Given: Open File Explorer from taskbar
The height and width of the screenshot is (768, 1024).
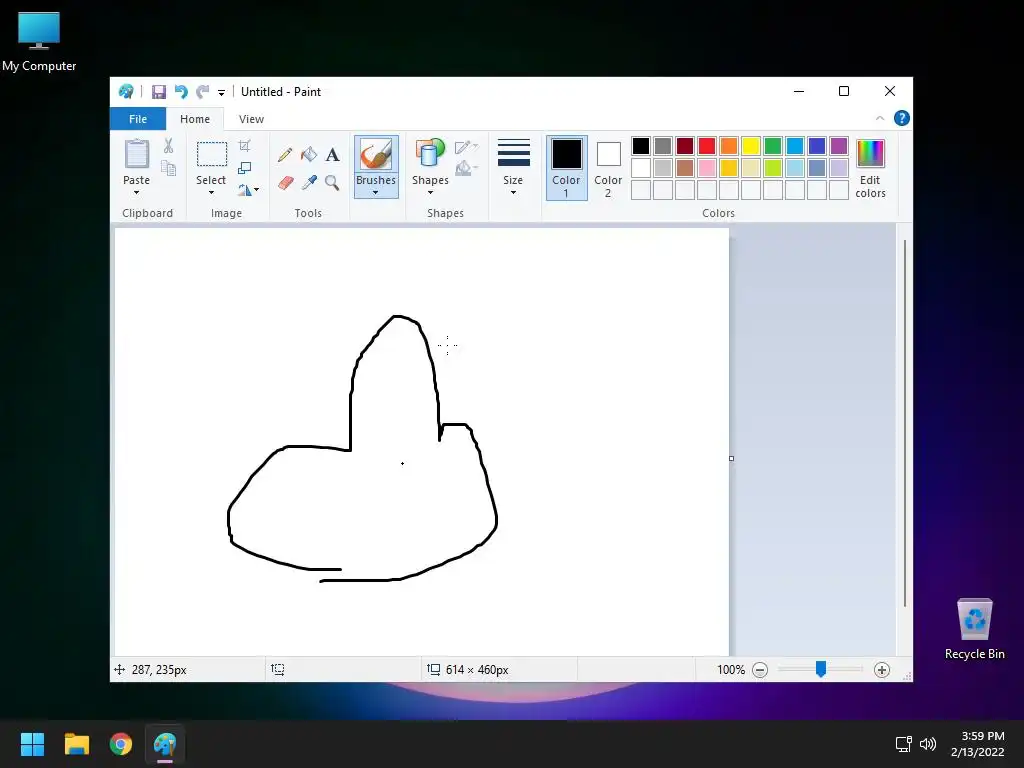Looking at the screenshot, I should [x=76, y=744].
